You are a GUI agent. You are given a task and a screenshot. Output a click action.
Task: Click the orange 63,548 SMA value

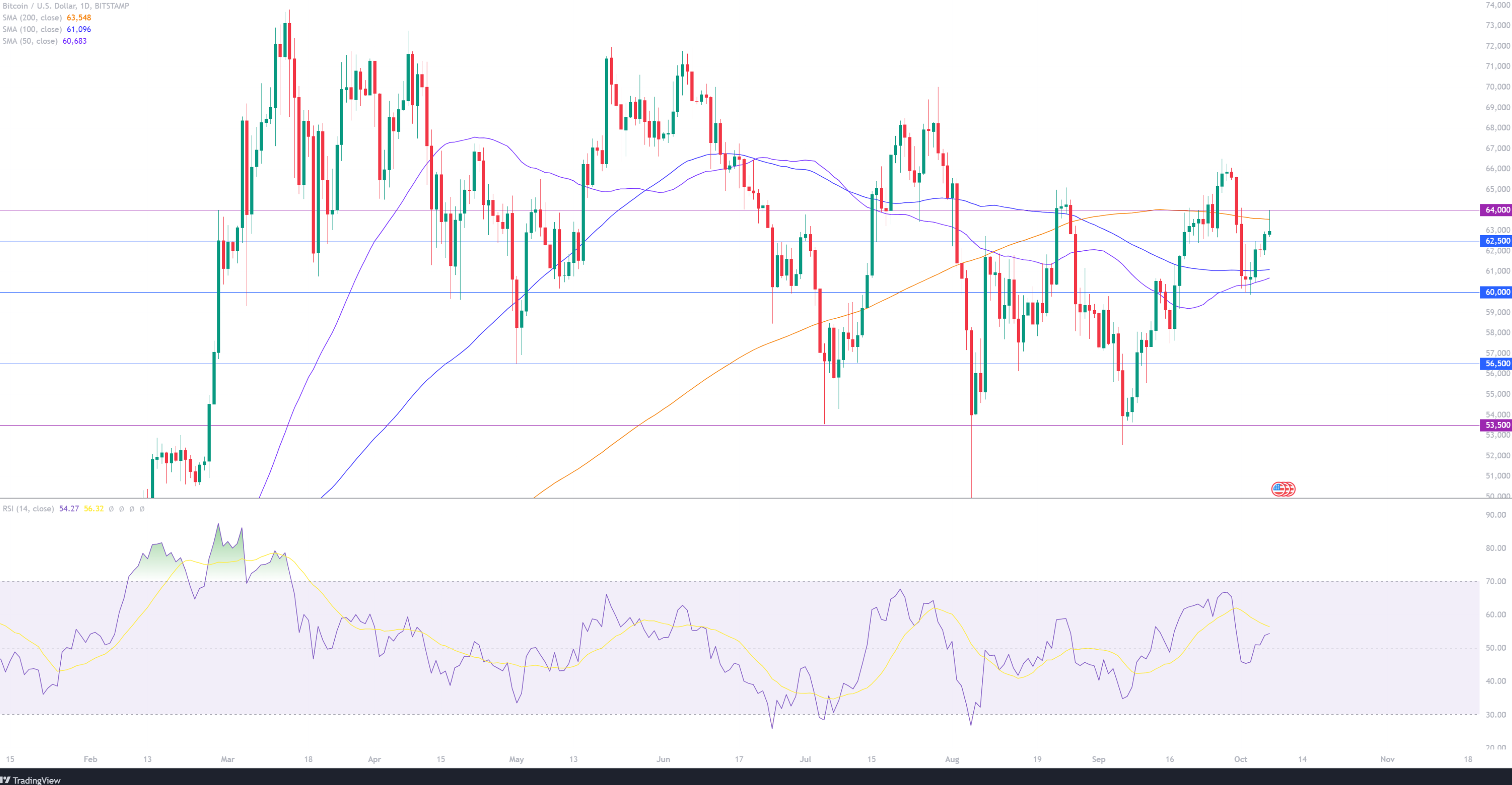79,17
